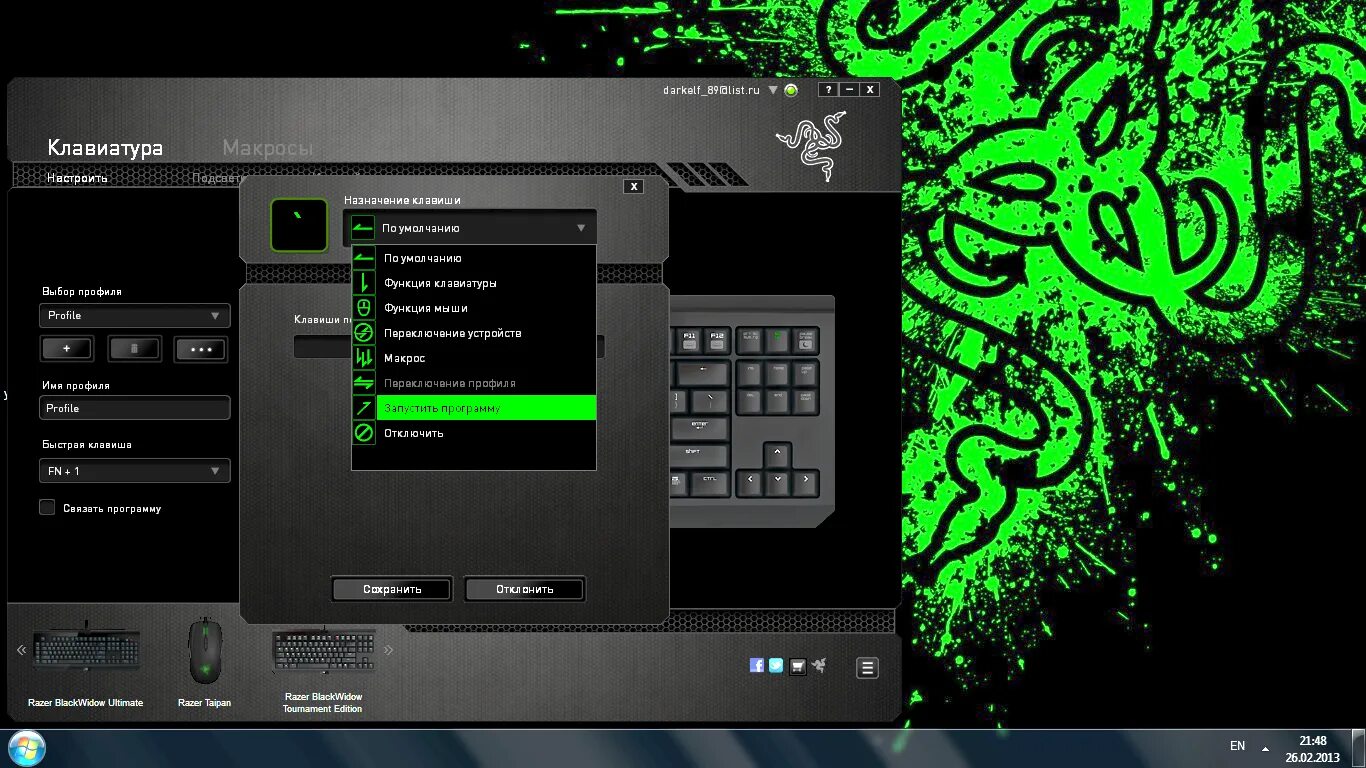Image resolution: width=1366 pixels, height=768 pixels.
Task: Click the green online status indicator
Action: click(791, 90)
